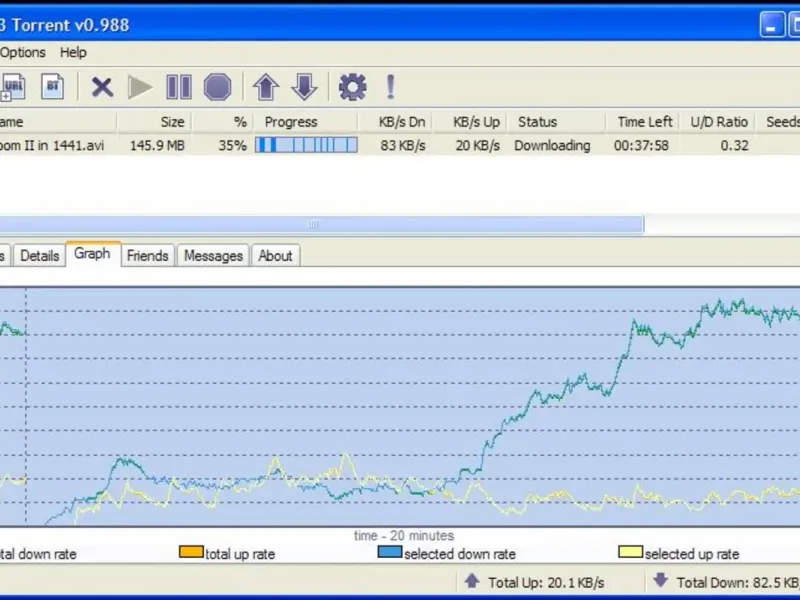Move the torrent down in queue
Screen dimensions: 800x600
pos(304,87)
